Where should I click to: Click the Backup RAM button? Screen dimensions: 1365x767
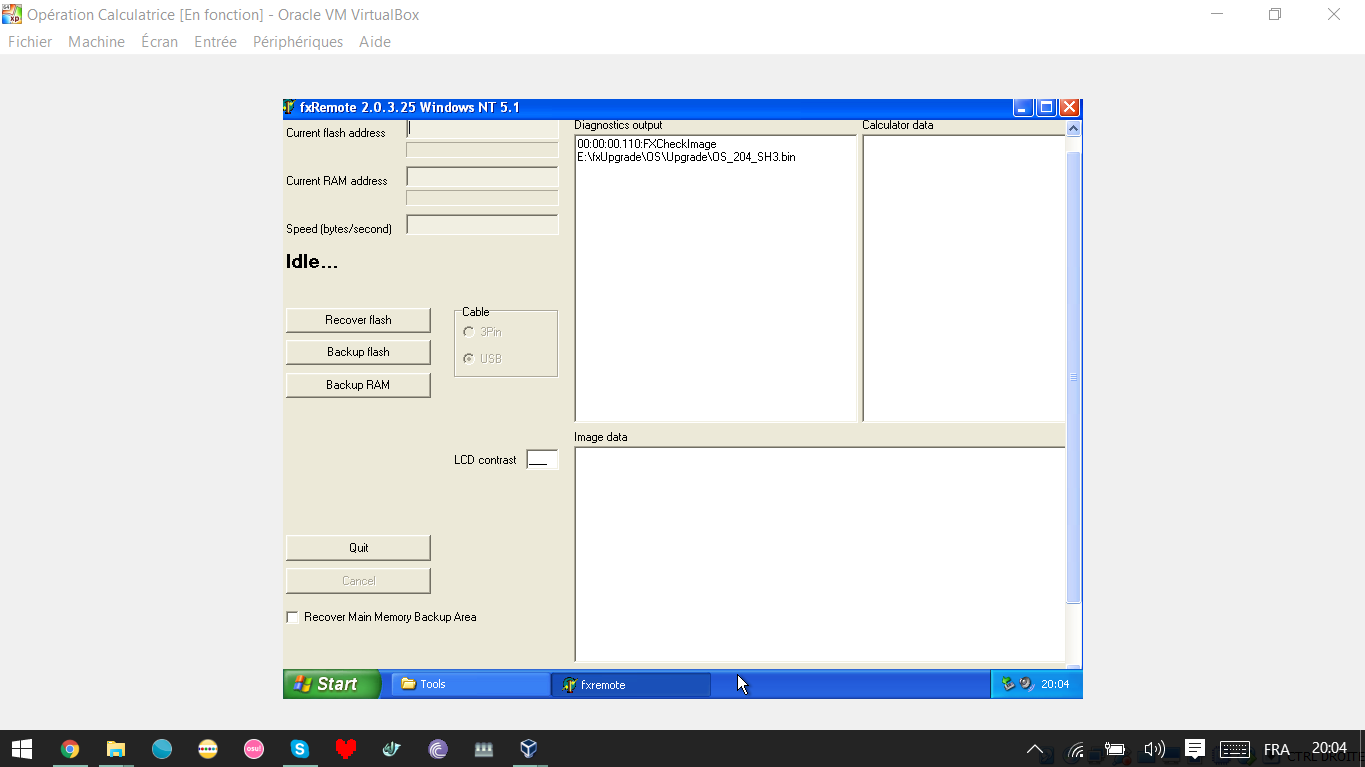pyautogui.click(x=358, y=385)
